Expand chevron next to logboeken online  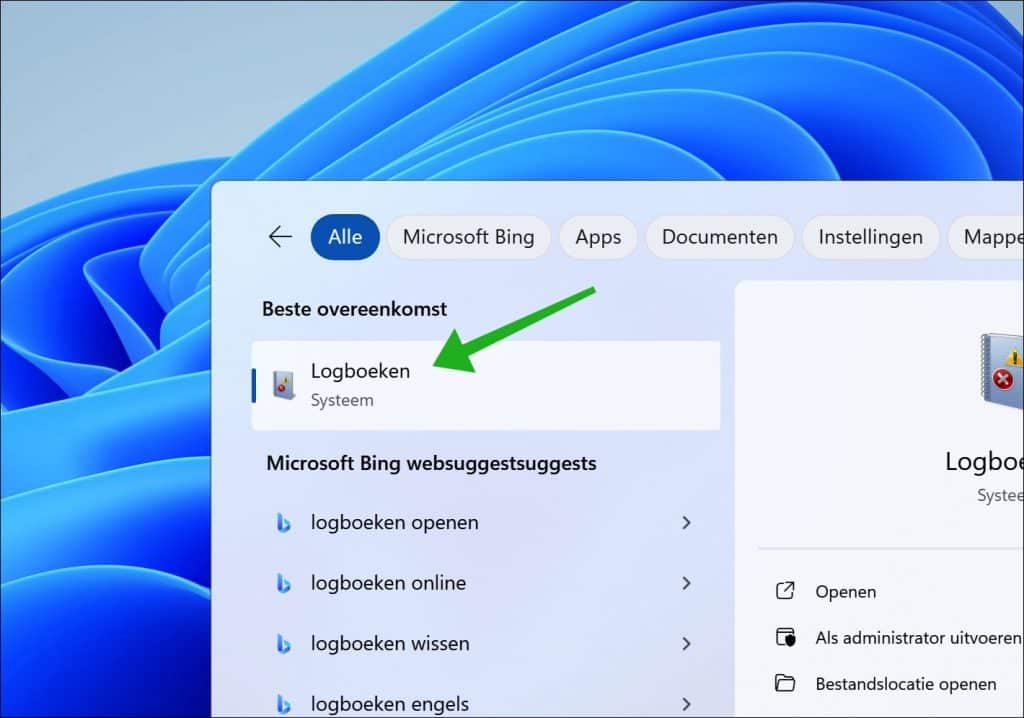click(686, 583)
